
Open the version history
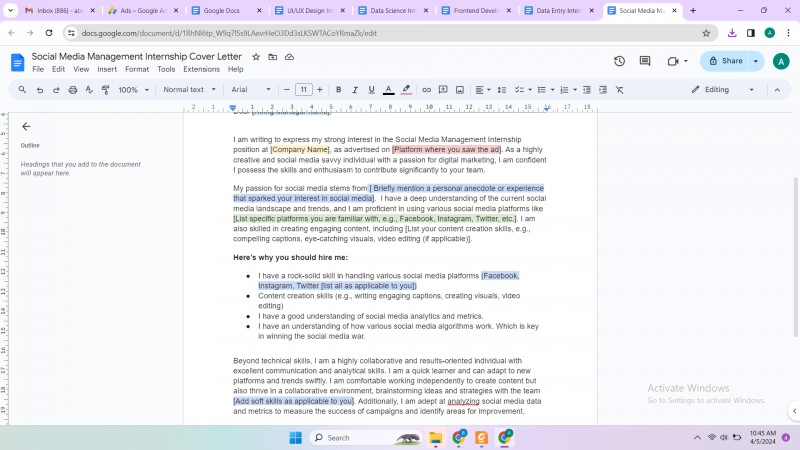619,61
